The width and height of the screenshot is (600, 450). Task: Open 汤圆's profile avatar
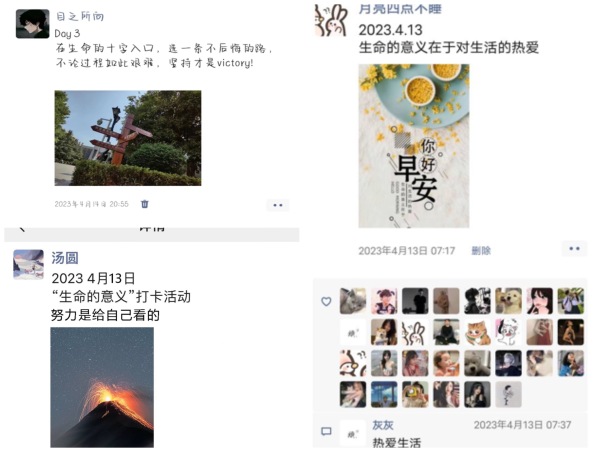29,264
